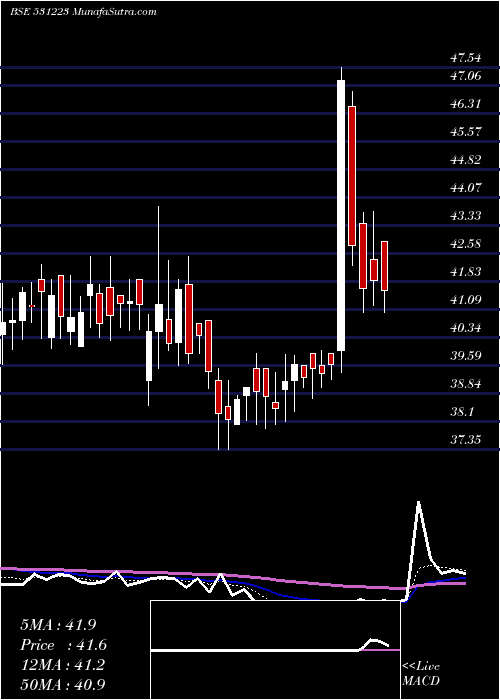Screen dimensions: 500x700
Task: Click the tallest white candlestick reaching 47.06
Action: 341,215
